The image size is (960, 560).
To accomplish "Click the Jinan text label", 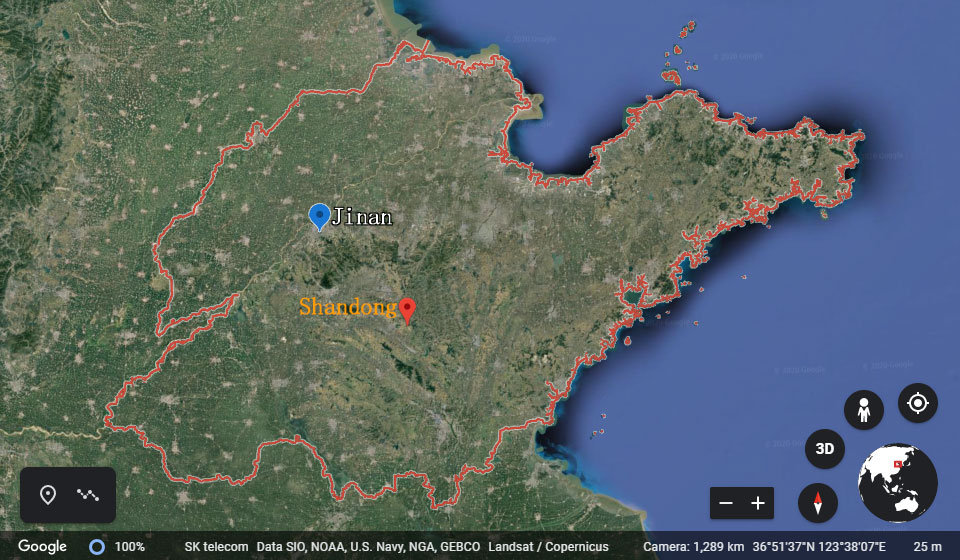I will coord(362,216).
